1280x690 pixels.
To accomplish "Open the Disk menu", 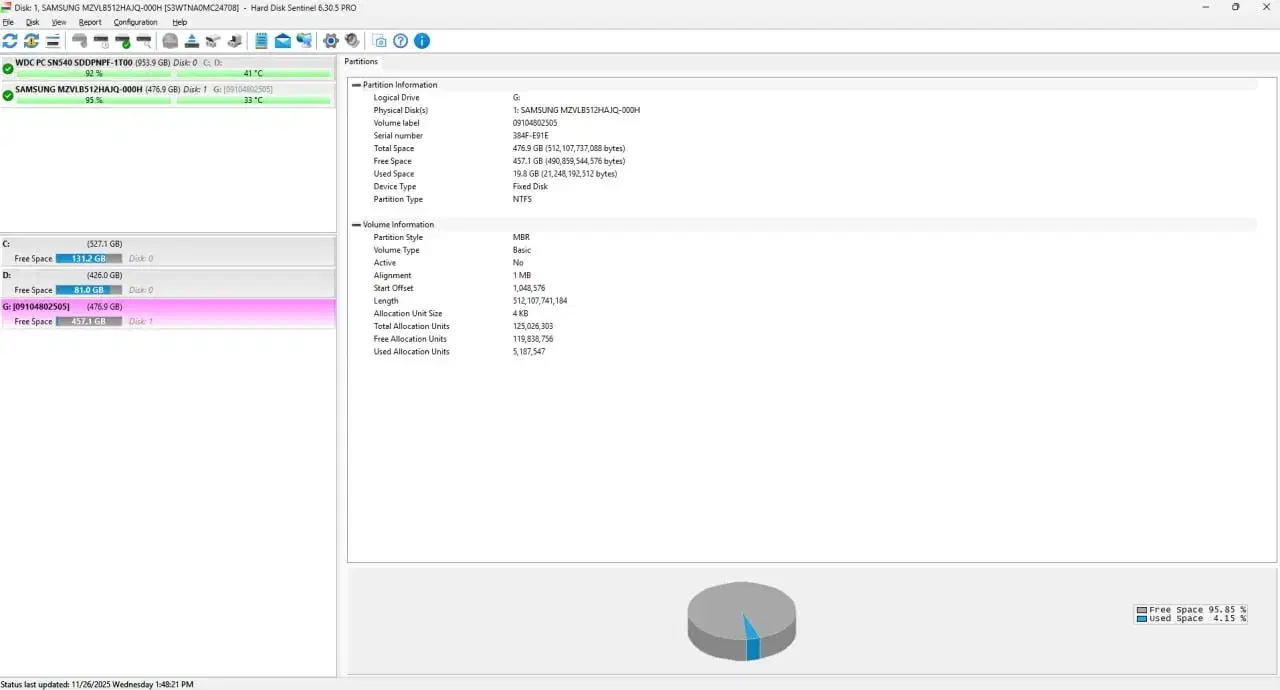I will [33, 22].
